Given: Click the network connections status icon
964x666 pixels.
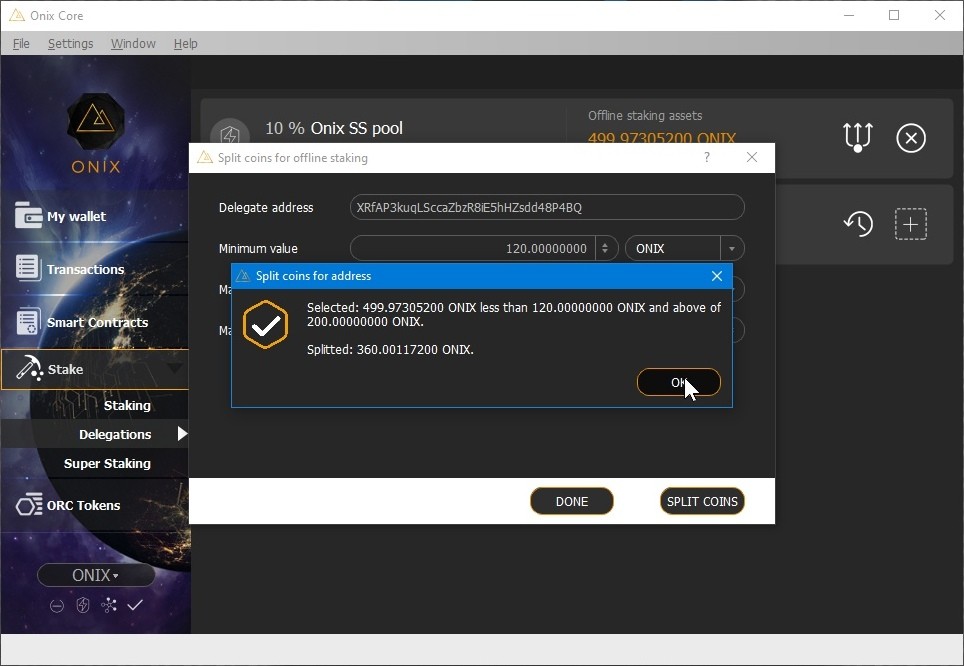Looking at the screenshot, I should pos(109,606).
